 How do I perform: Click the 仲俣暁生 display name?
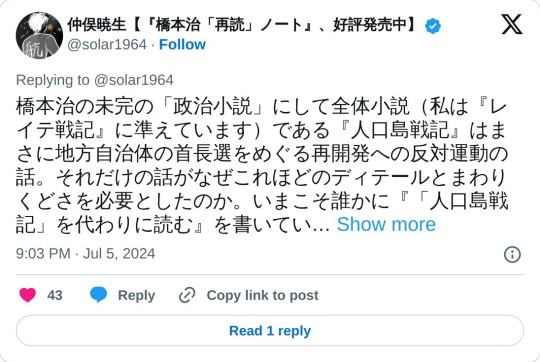pos(96,25)
